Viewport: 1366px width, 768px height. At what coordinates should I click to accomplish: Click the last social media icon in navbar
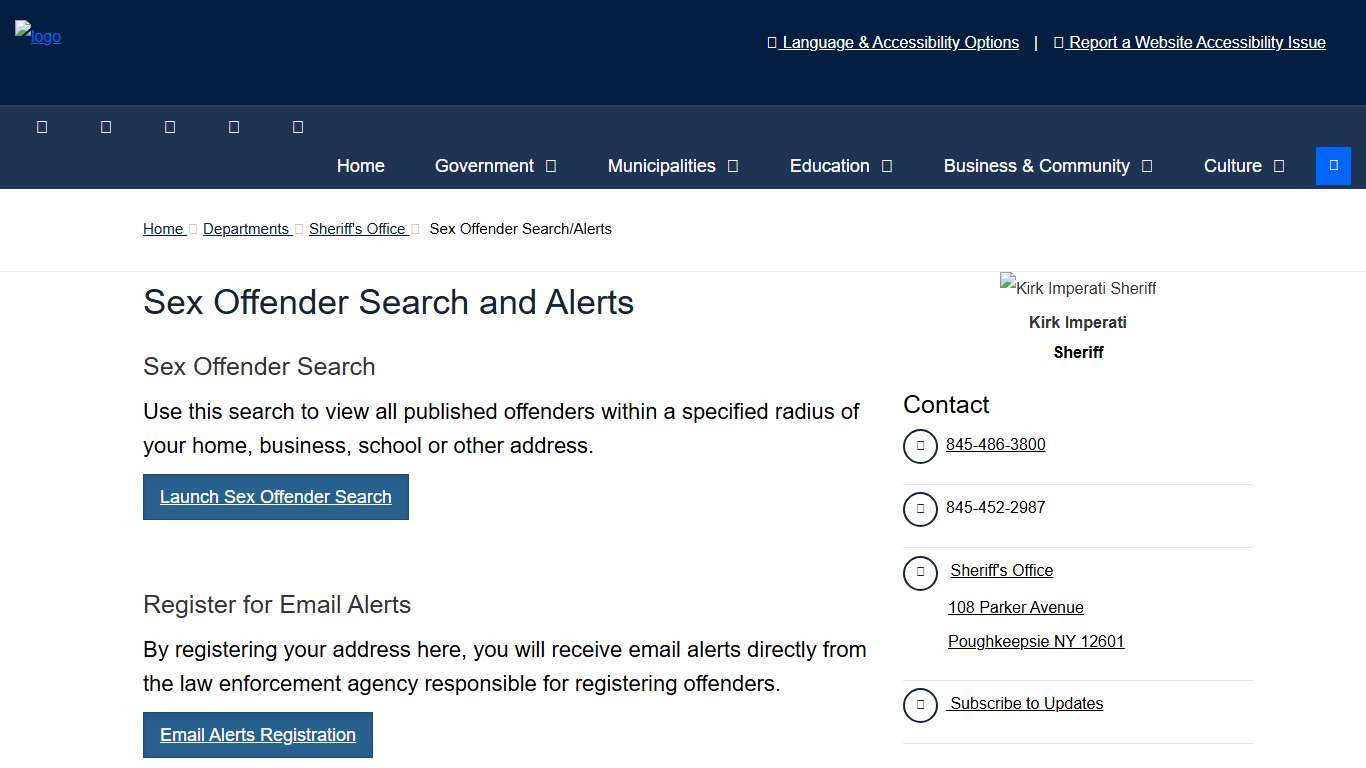298,126
